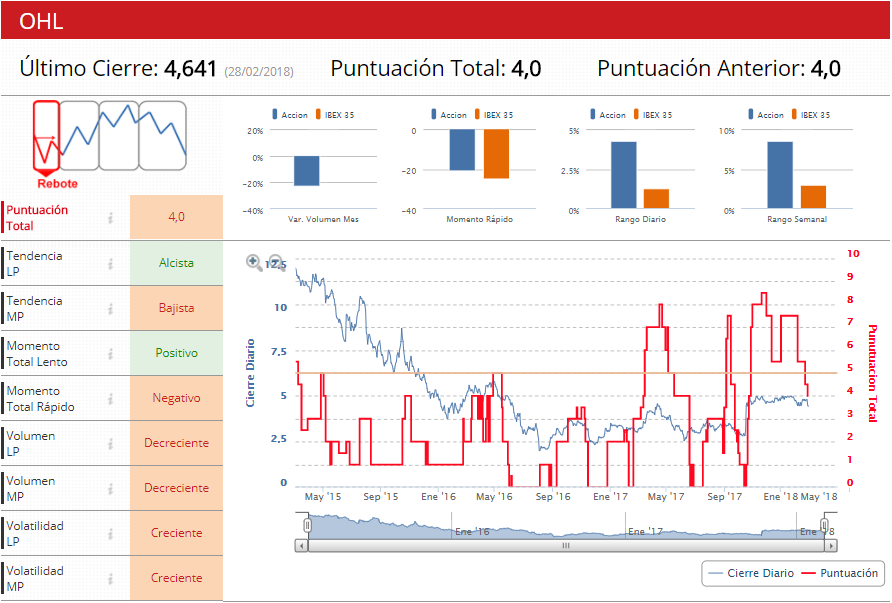Screen dimensions: 892x603
Task: Click the Bajista value for Tendencia MP
Action: [176, 308]
